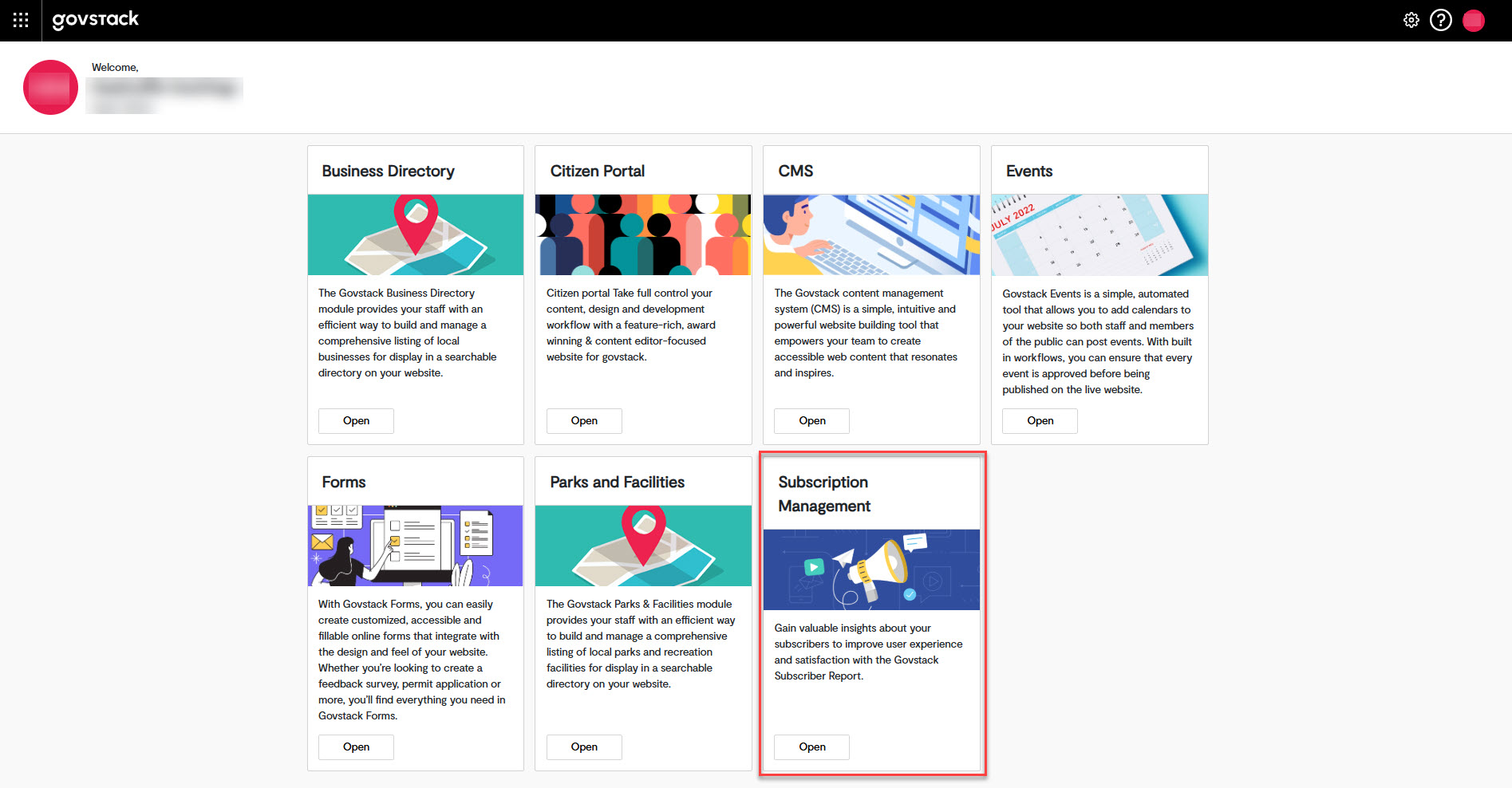Open the Parks and Facilities module
Viewport: 1512px width, 788px height.
(583, 747)
